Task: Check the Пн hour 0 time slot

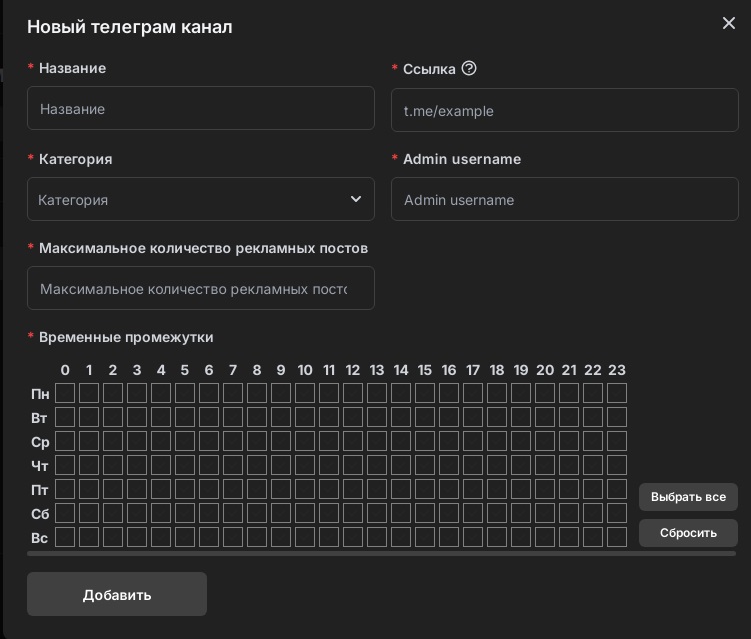Action: [x=65, y=393]
